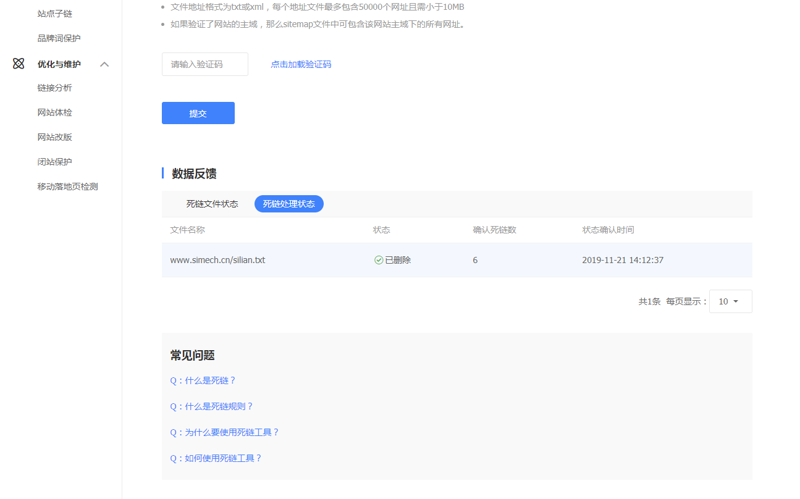Screen dimensions: 800x499
Task: Click timestamp 2019-11-21 14:12:37
Action: pyautogui.click(x=622, y=260)
